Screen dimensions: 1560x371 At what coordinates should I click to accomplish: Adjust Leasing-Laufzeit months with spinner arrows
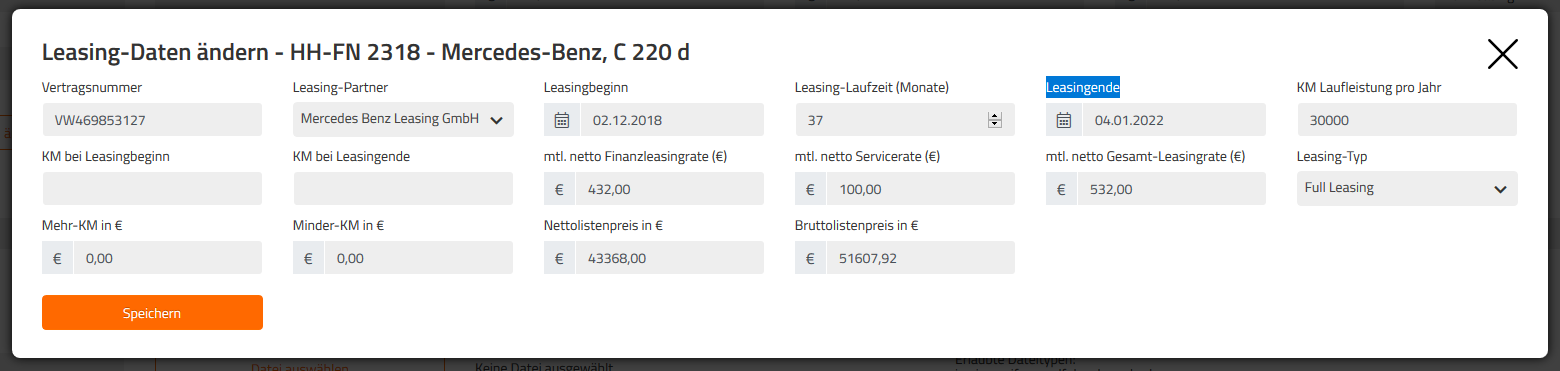tap(995, 120)
